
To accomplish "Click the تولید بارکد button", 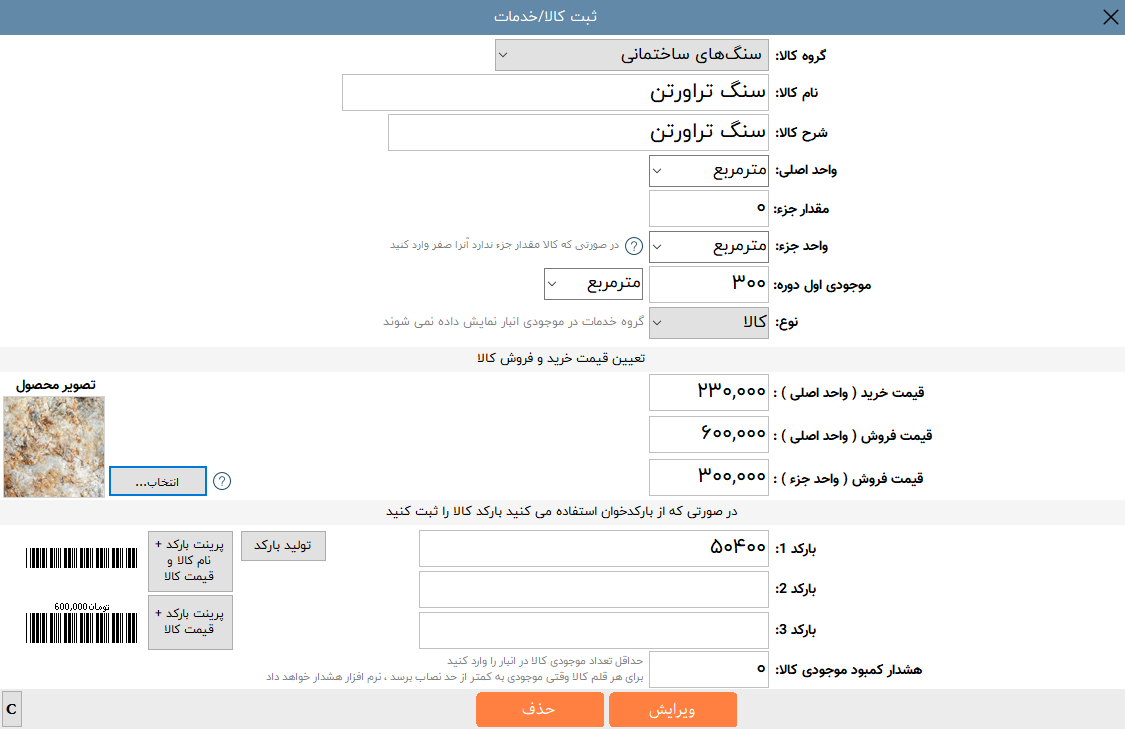I will point(283,546).
